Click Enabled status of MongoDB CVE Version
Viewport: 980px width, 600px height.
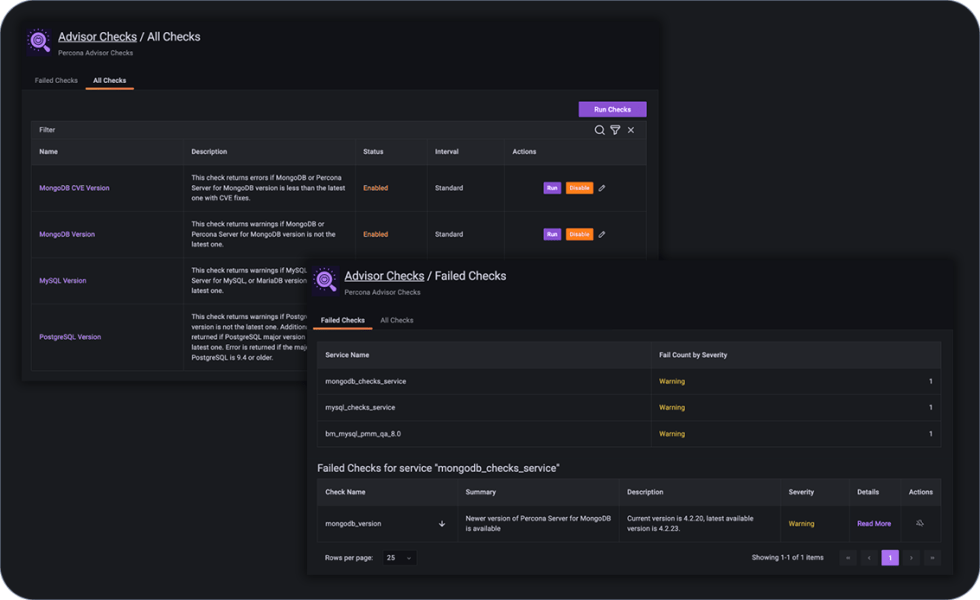374,187
